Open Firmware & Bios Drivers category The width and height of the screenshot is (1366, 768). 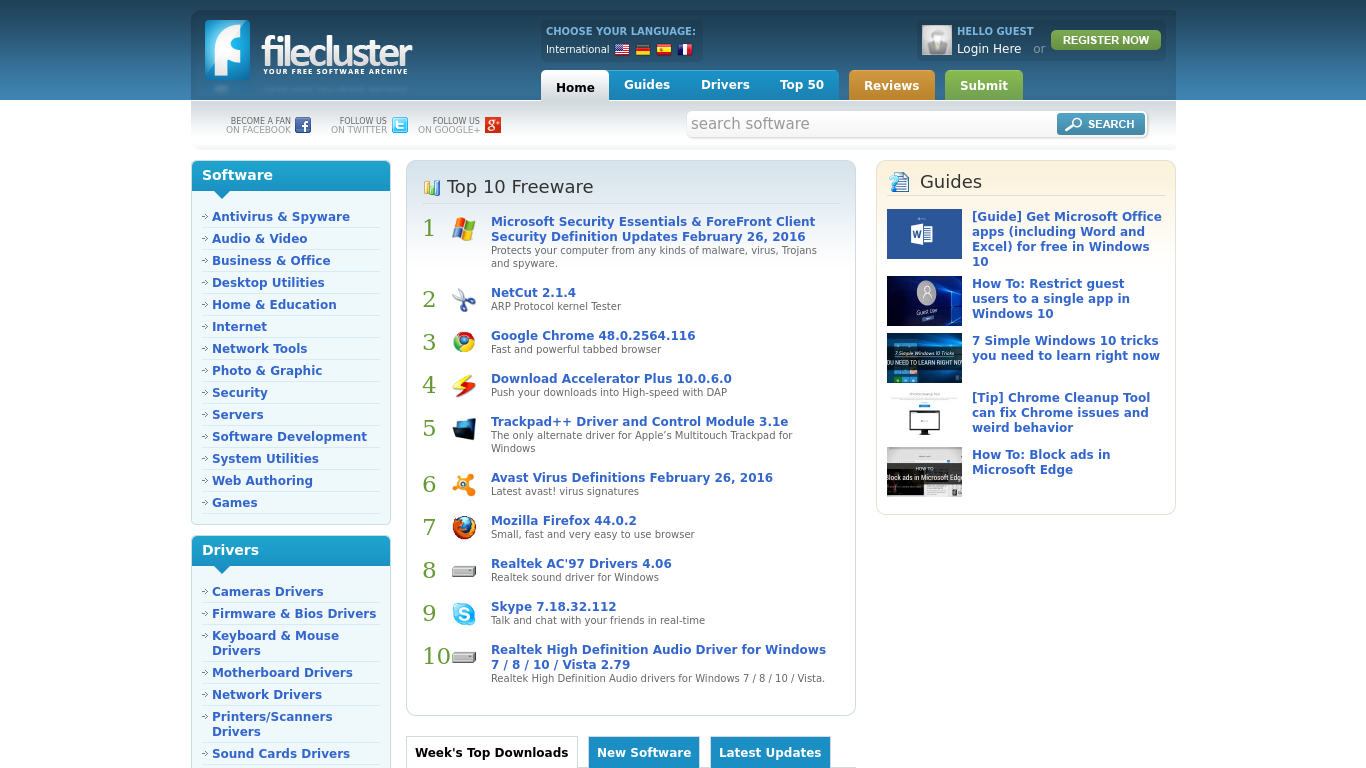pos(294,614)
